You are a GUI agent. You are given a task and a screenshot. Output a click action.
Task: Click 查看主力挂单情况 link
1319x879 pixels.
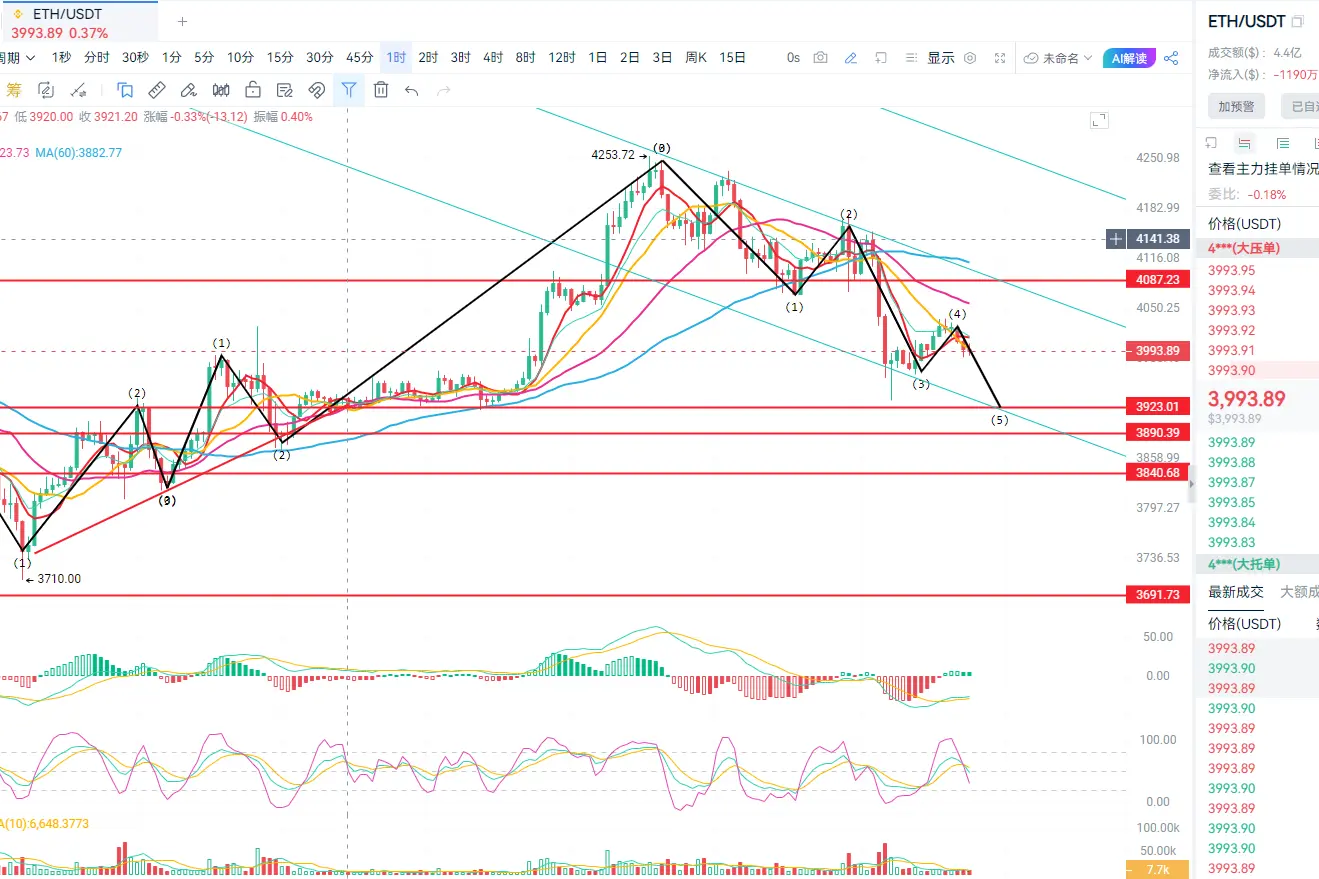pyautogui.click(x=1263, y=169)
